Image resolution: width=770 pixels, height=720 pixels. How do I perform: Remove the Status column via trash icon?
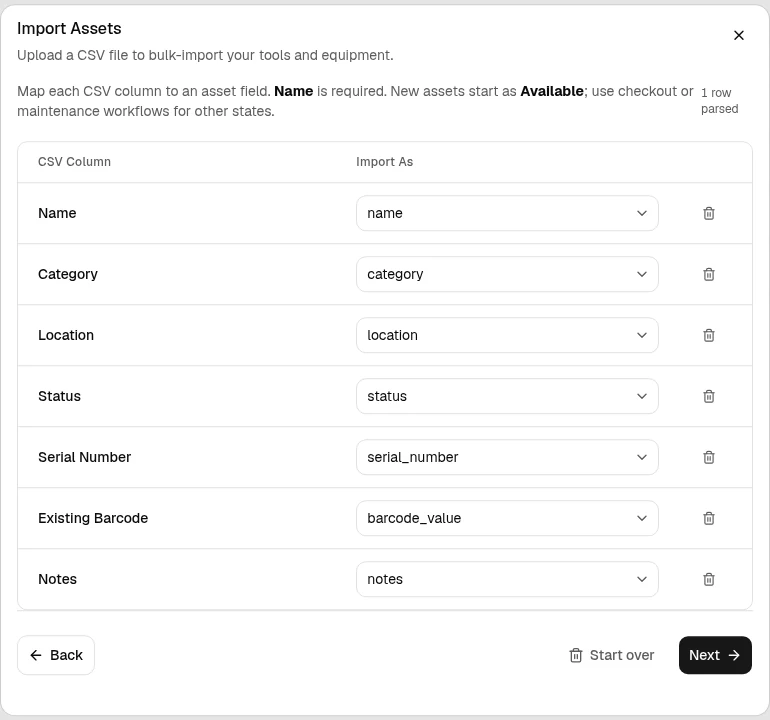tap(709, 396)
